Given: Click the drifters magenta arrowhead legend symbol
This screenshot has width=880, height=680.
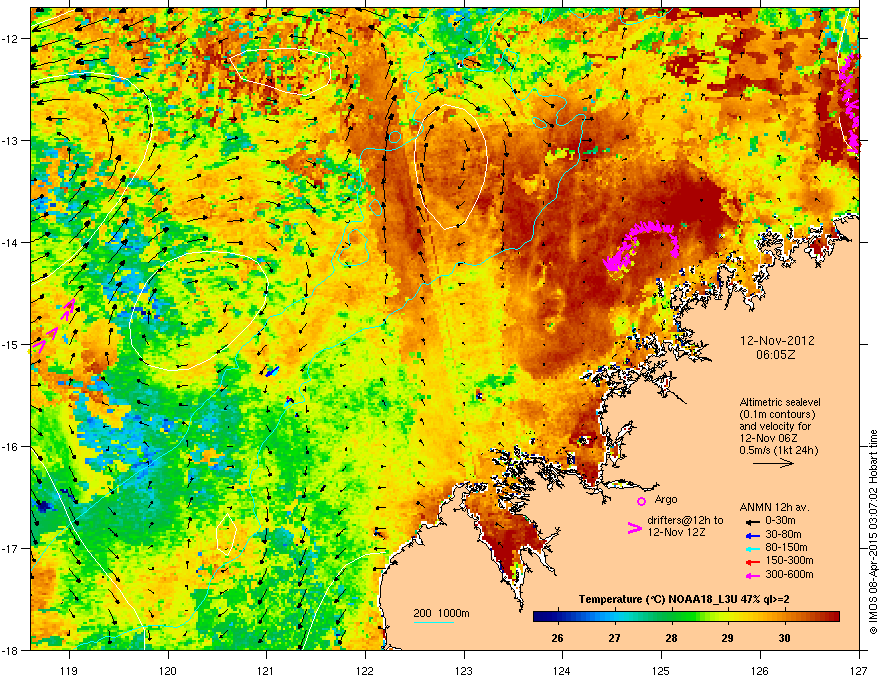Looking at the screenshot, I should (634, 527).
